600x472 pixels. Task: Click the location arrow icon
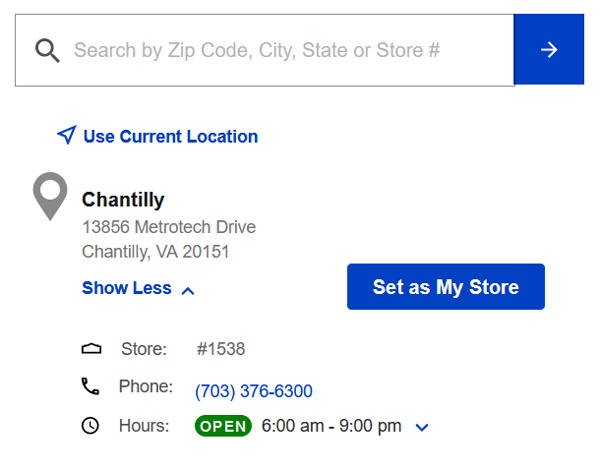67,135
